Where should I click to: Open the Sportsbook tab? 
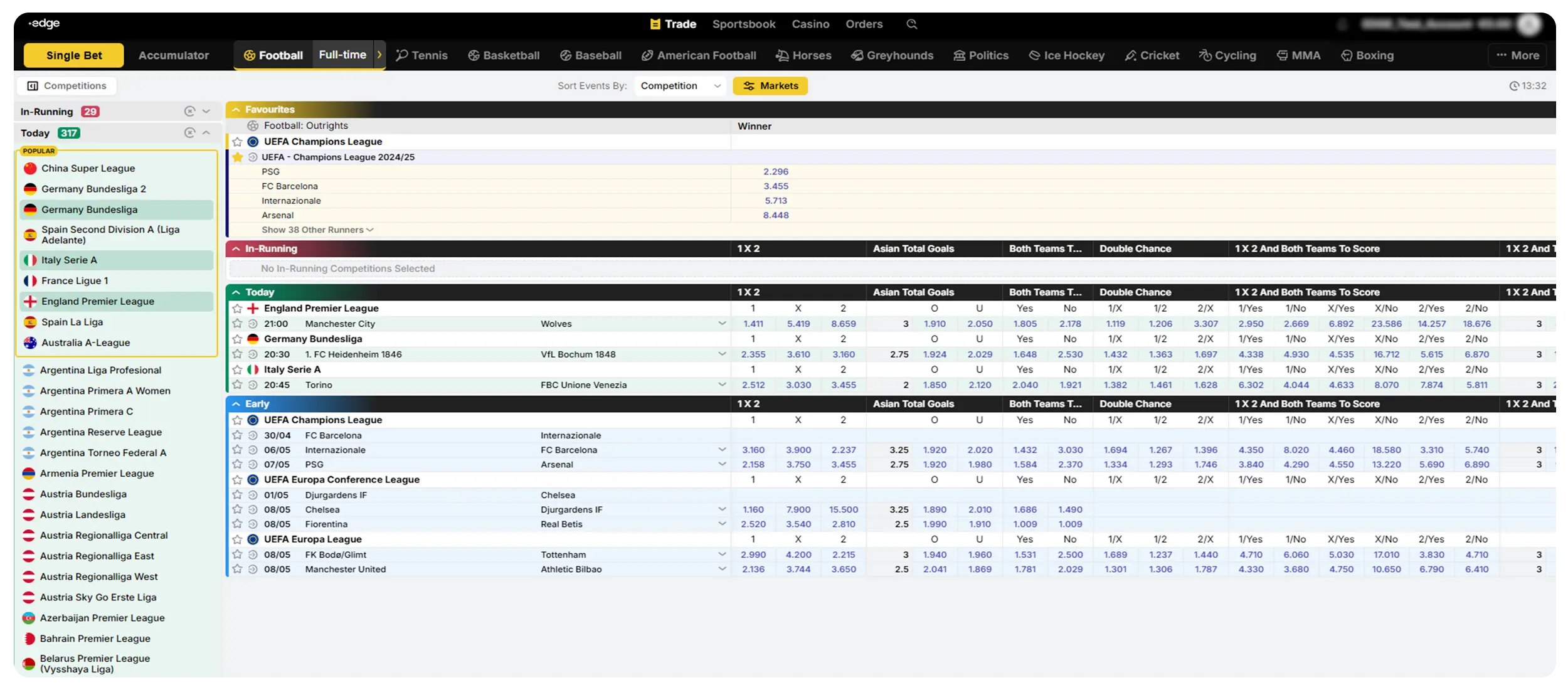tap(744, 24)
